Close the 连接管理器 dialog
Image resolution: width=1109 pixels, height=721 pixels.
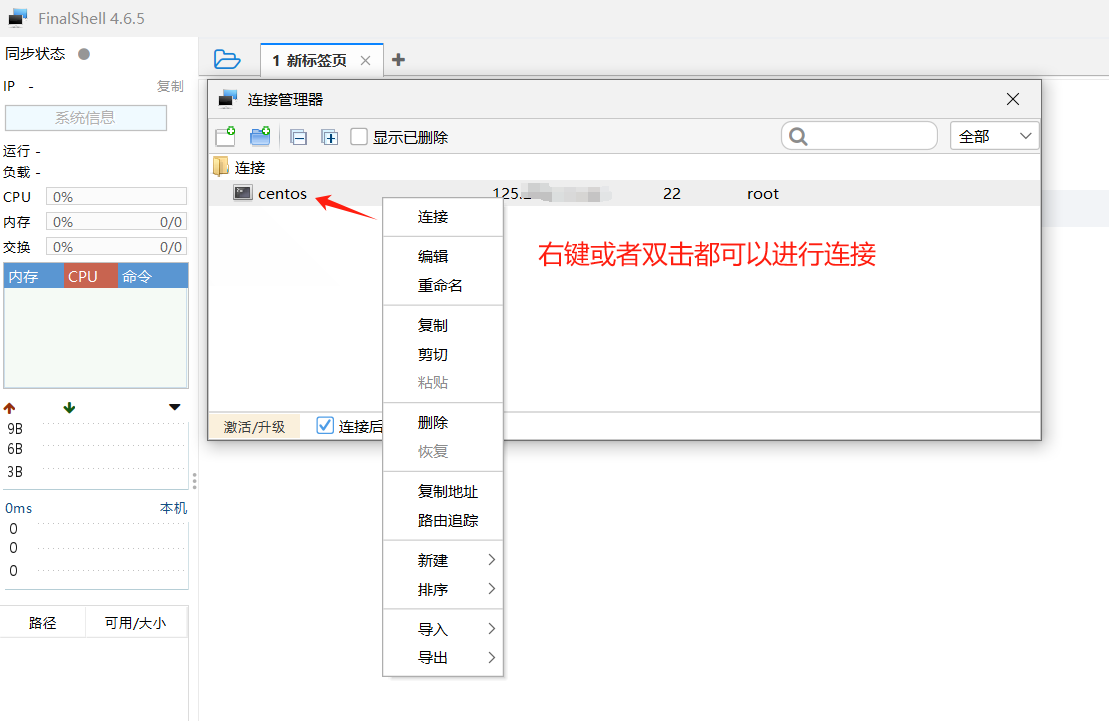pos(1013,99)
